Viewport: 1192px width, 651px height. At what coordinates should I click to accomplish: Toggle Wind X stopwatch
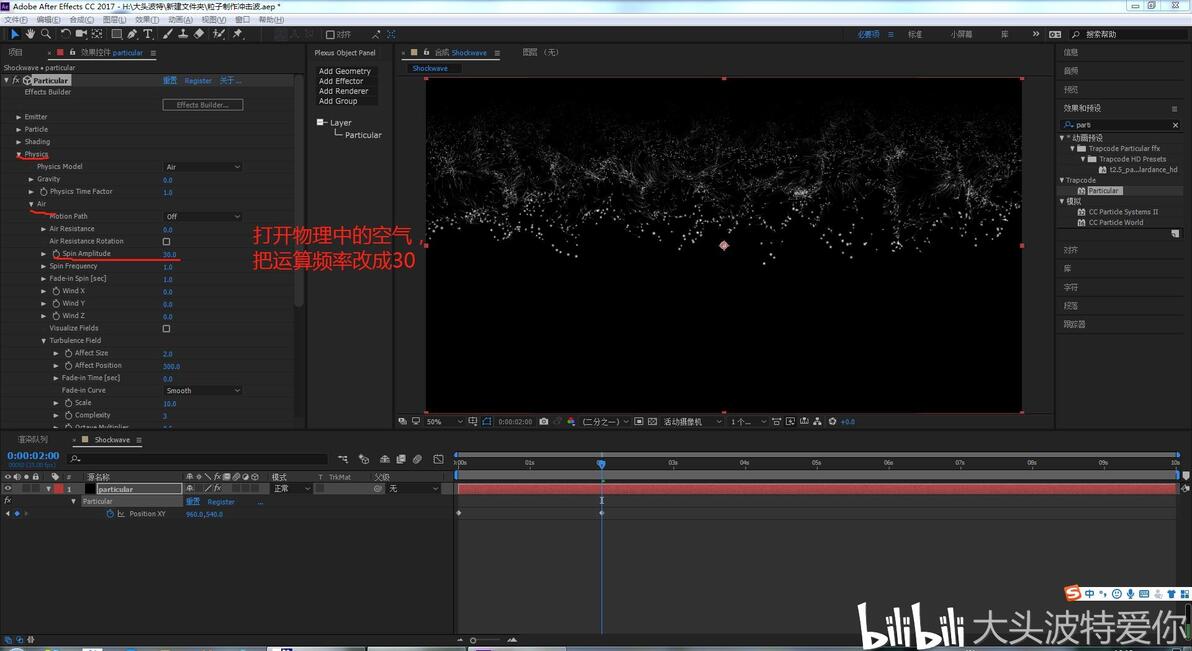(x=55, y=291)
